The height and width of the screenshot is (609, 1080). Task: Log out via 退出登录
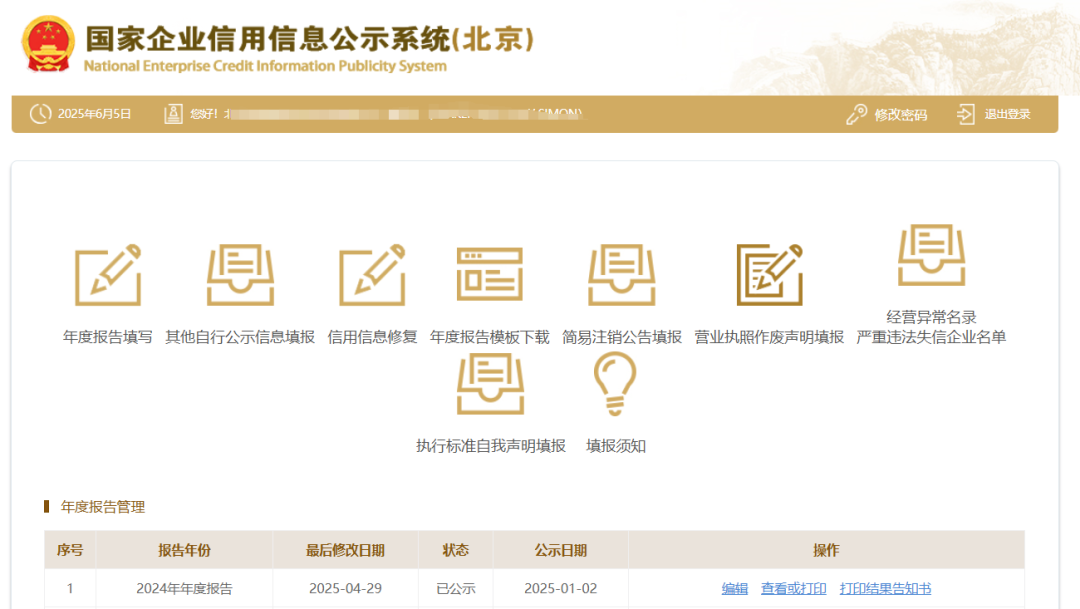click(1007, 114)
